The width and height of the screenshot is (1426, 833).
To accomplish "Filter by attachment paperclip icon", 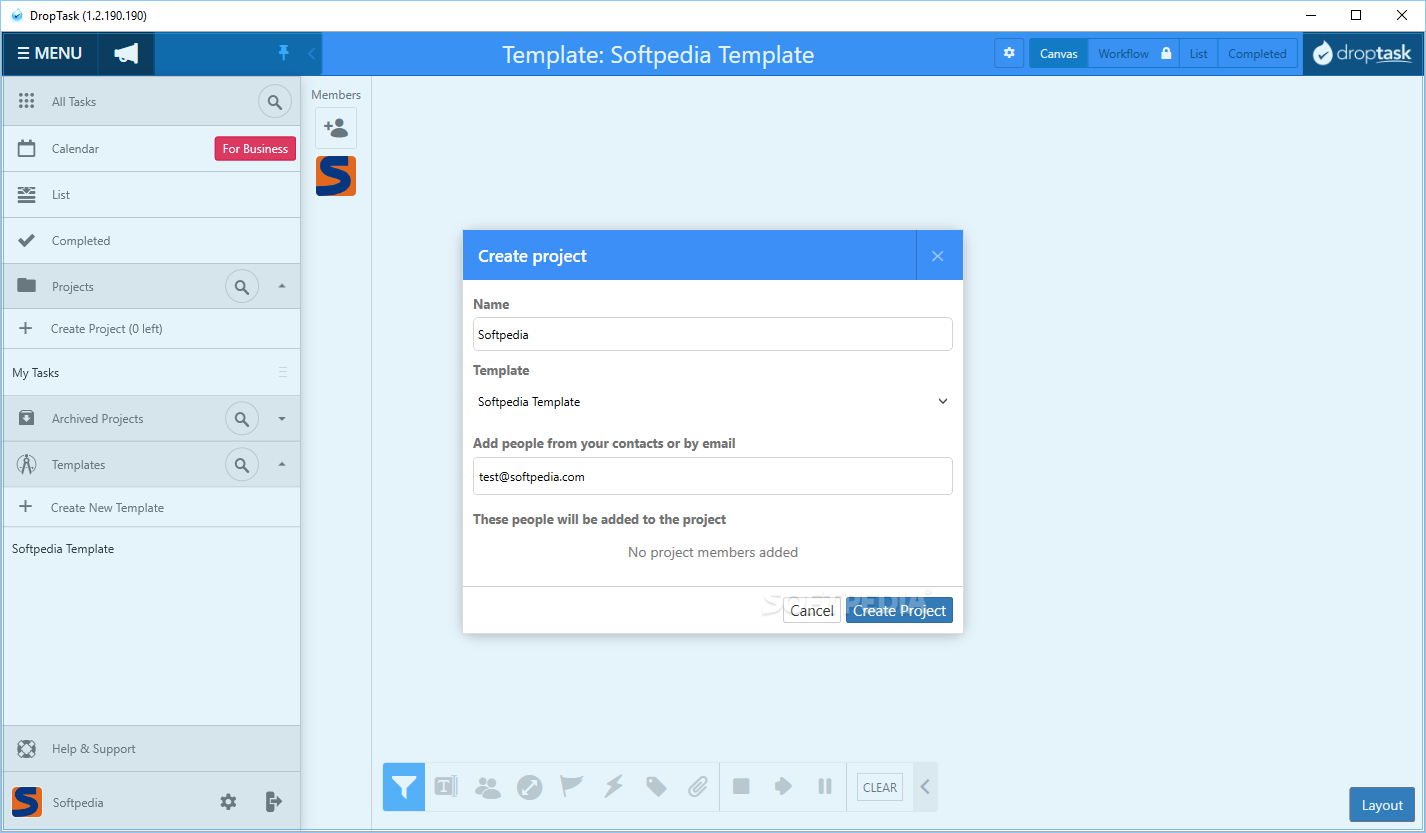I will pyautogui.click(x=698, y=787).
